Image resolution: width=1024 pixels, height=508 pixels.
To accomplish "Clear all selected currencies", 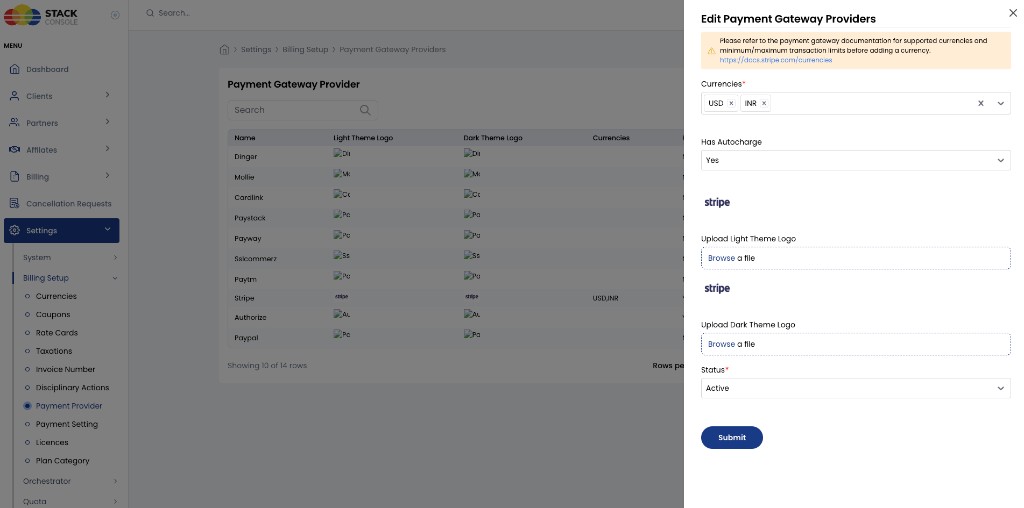I will click(x=980, y=103).
